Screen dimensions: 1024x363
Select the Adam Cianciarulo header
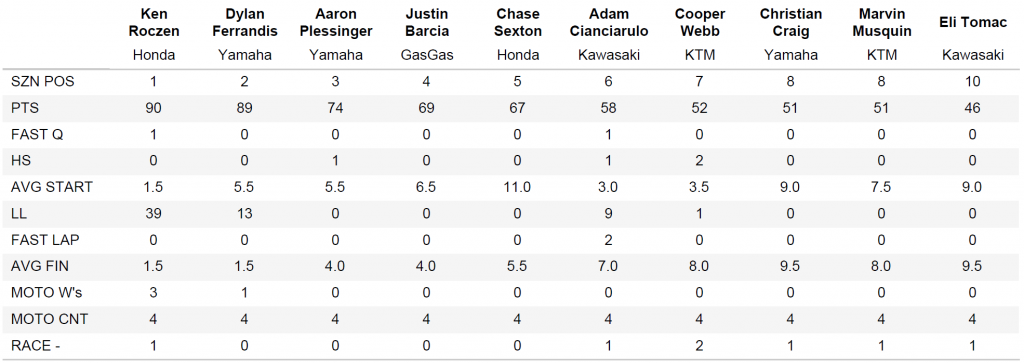click(x=609, y=22)
